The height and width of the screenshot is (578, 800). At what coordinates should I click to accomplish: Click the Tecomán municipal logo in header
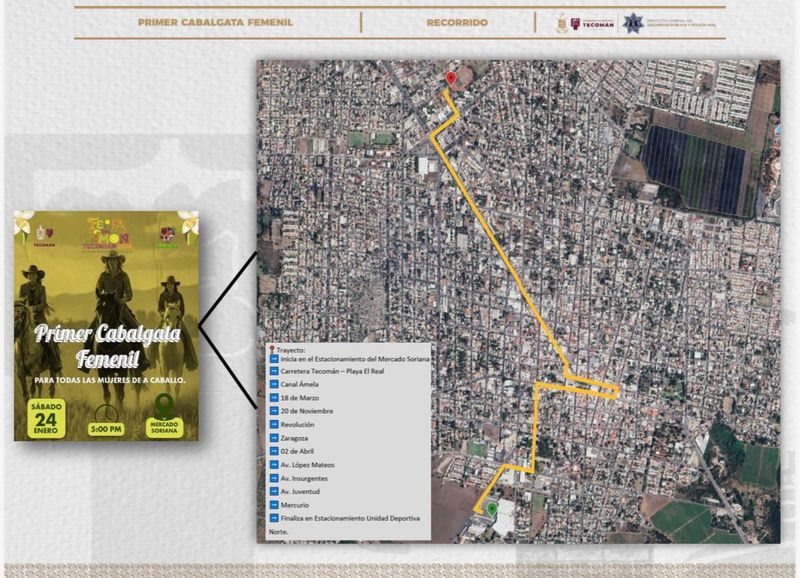[x=593, y=22]
